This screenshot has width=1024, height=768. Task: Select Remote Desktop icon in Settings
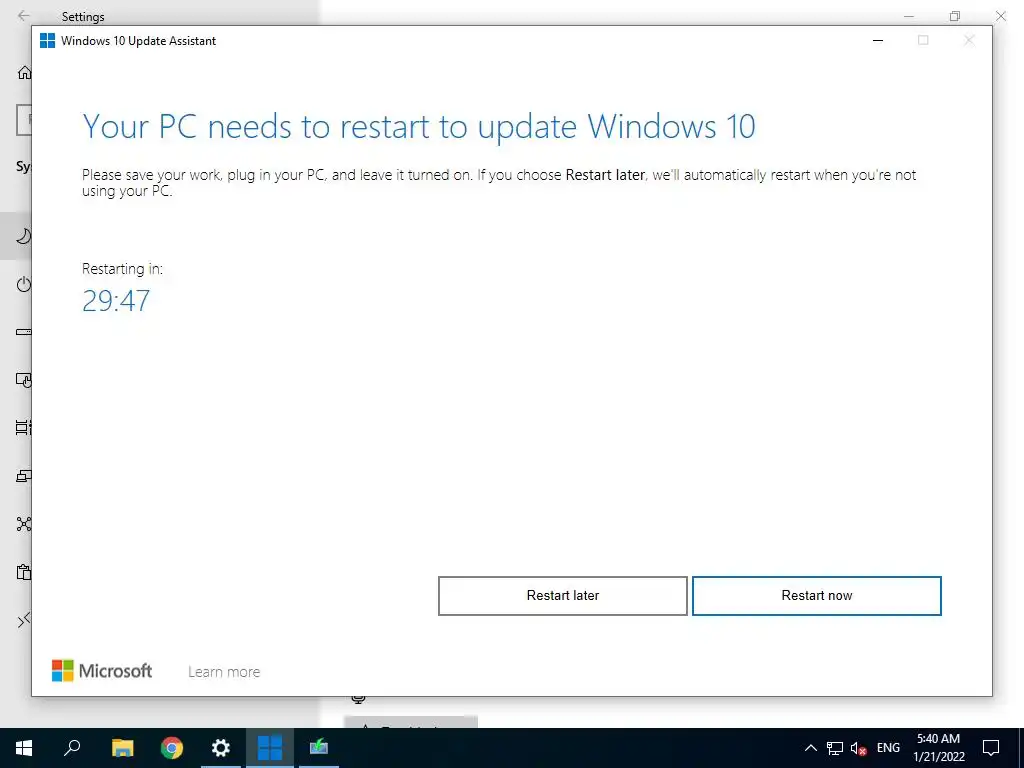(24, 620)
